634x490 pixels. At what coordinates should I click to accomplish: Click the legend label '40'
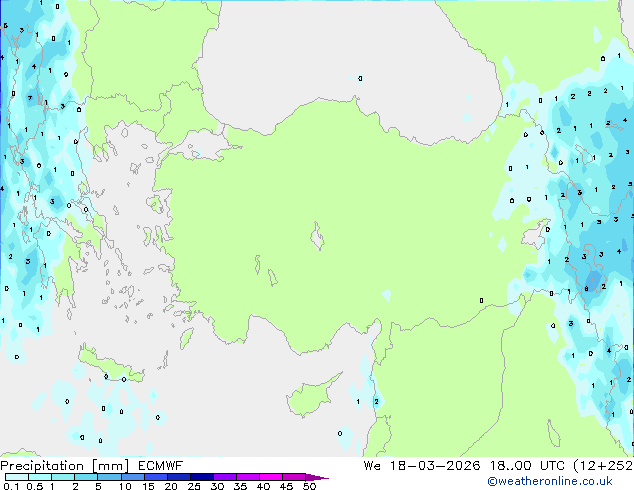click(x=263, y=486)
